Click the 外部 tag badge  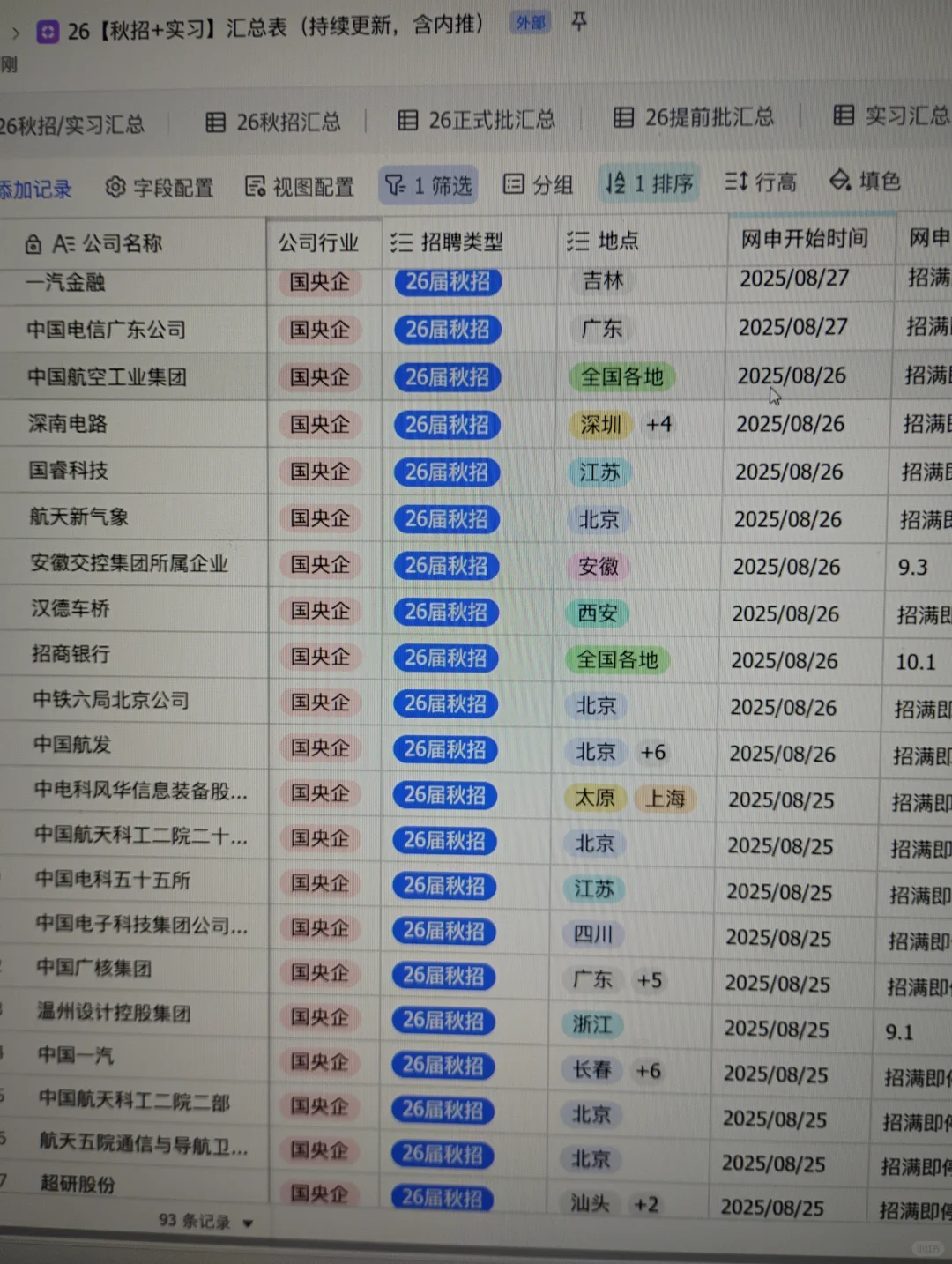[531, 23]
